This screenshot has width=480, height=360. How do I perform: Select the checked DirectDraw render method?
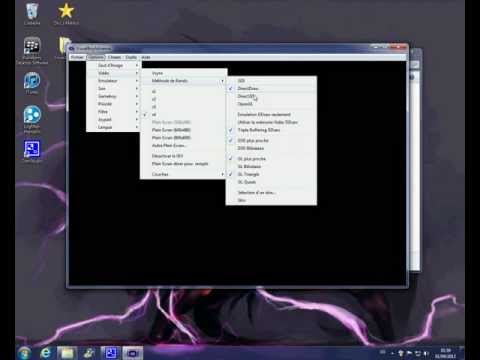(271, 88)
